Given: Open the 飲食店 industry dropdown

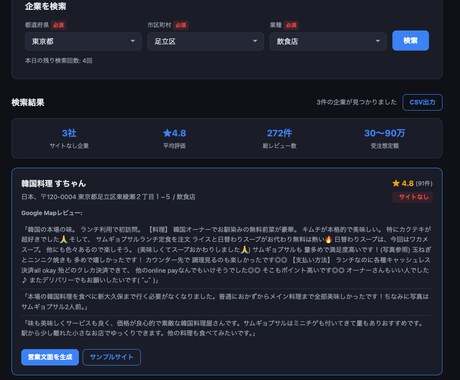Looking at the screenshot, I should [328, 41].
